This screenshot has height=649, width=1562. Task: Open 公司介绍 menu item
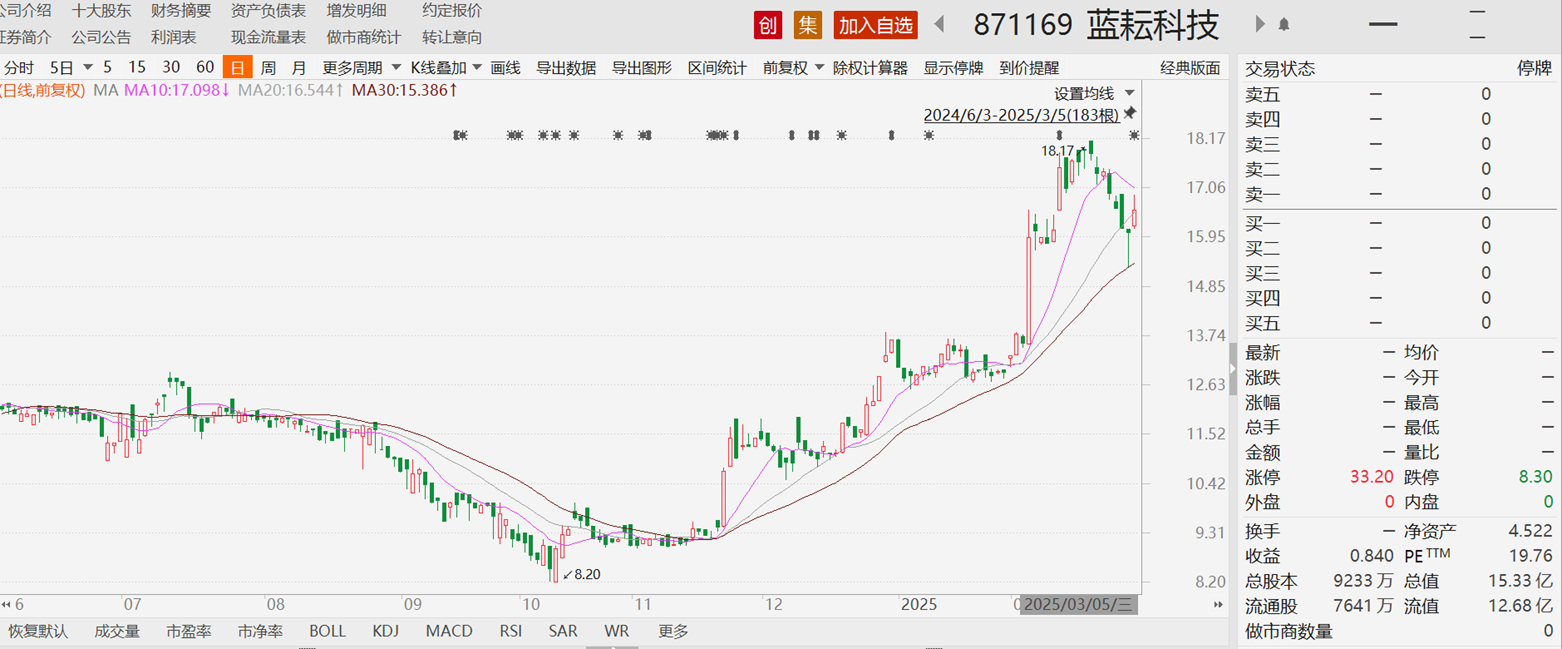click(25, 10)
